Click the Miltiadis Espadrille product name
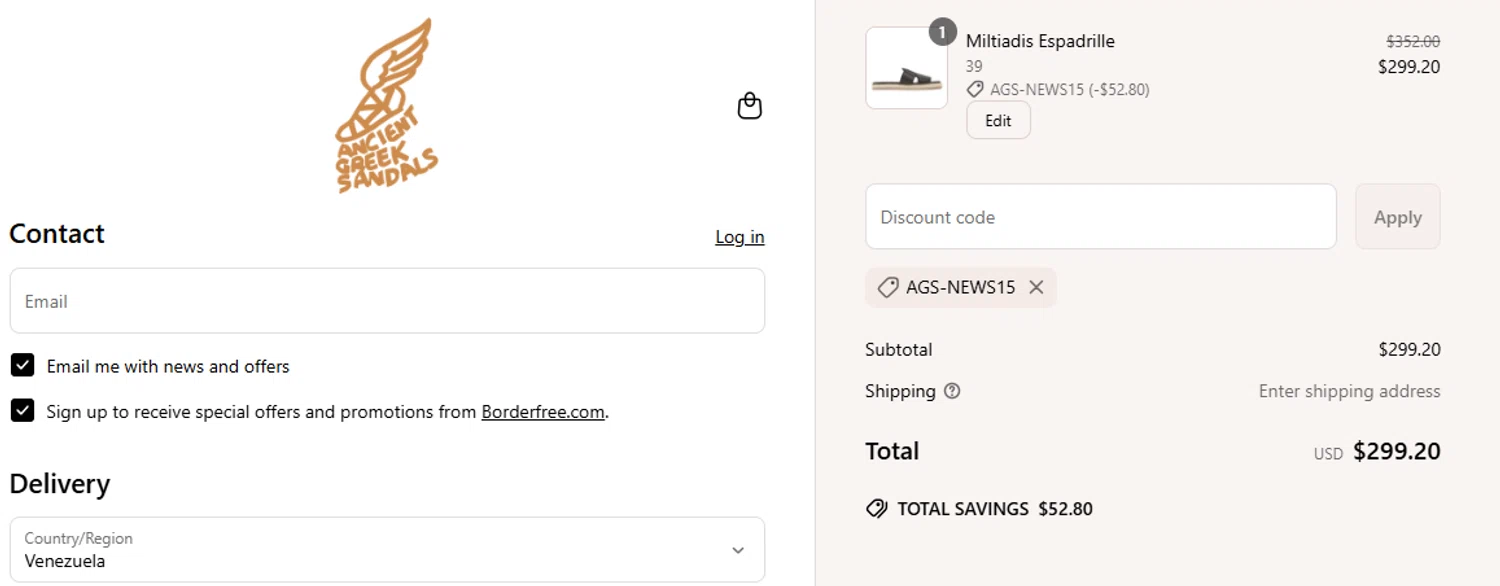1500x586 pixels. tap(1040, 41)
